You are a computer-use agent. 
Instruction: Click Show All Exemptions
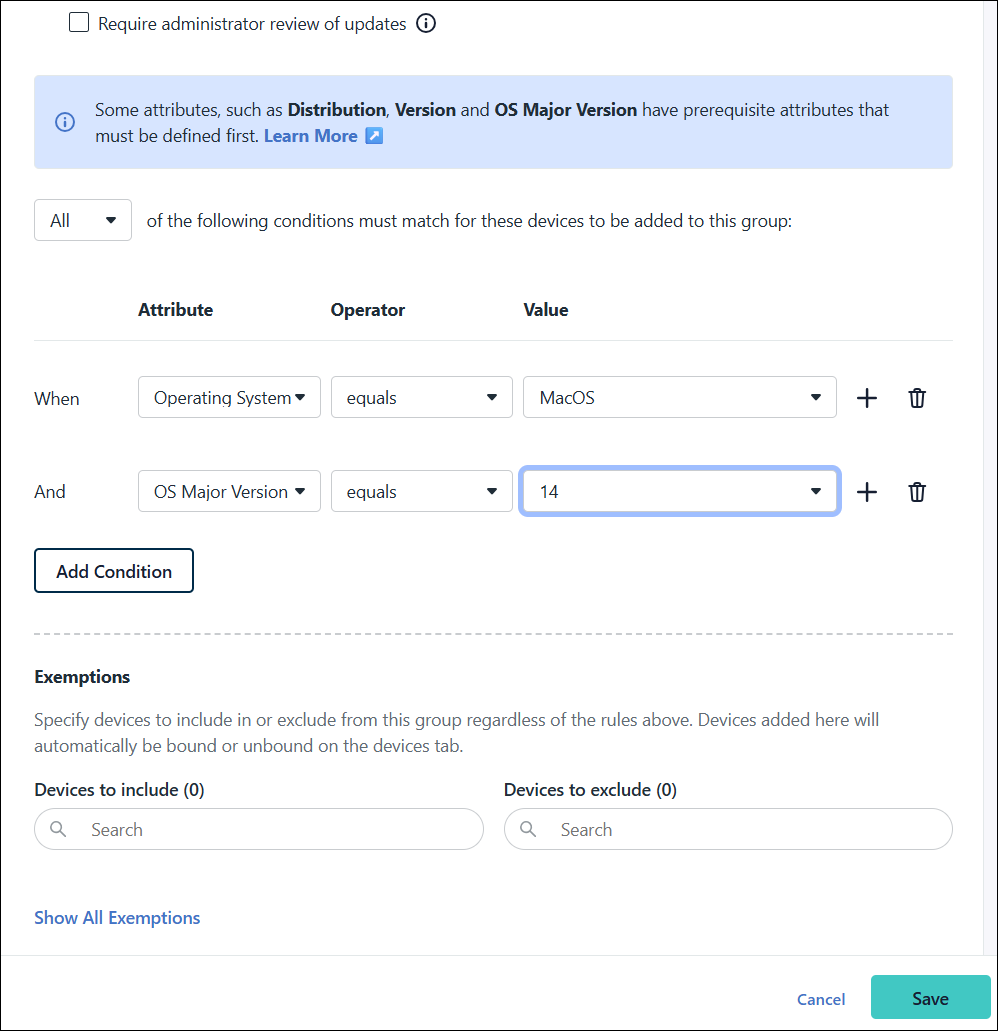(x=117, y=917)
